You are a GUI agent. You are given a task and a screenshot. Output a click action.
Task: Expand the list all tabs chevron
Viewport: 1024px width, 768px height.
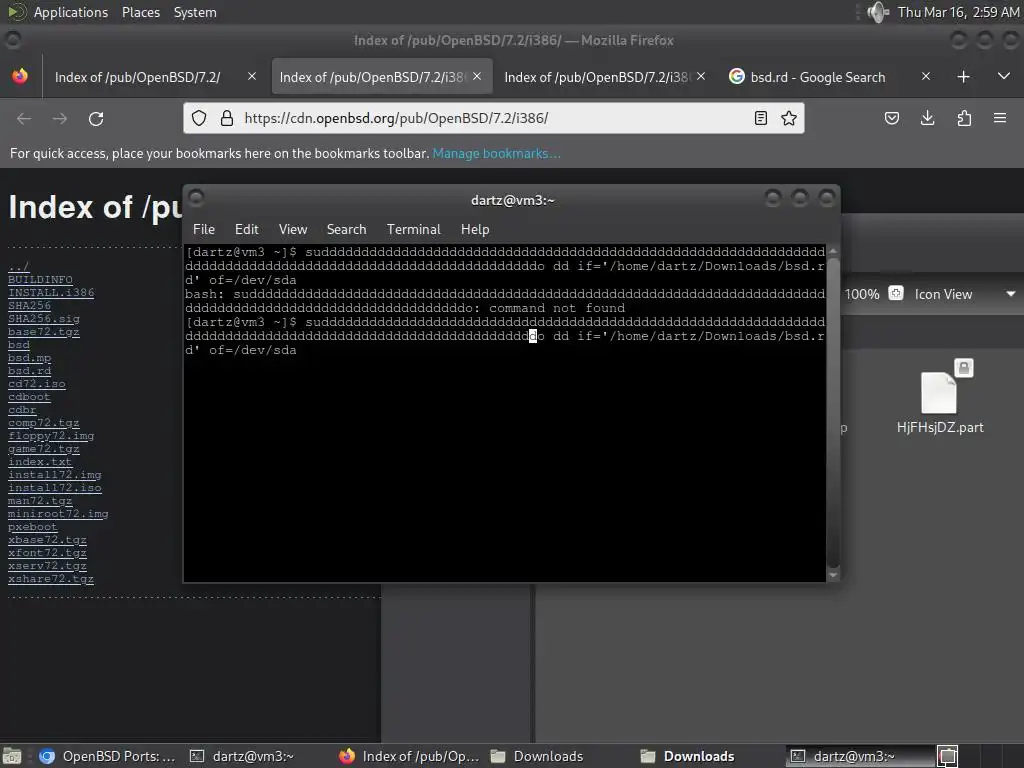[x=1004, y=76]
